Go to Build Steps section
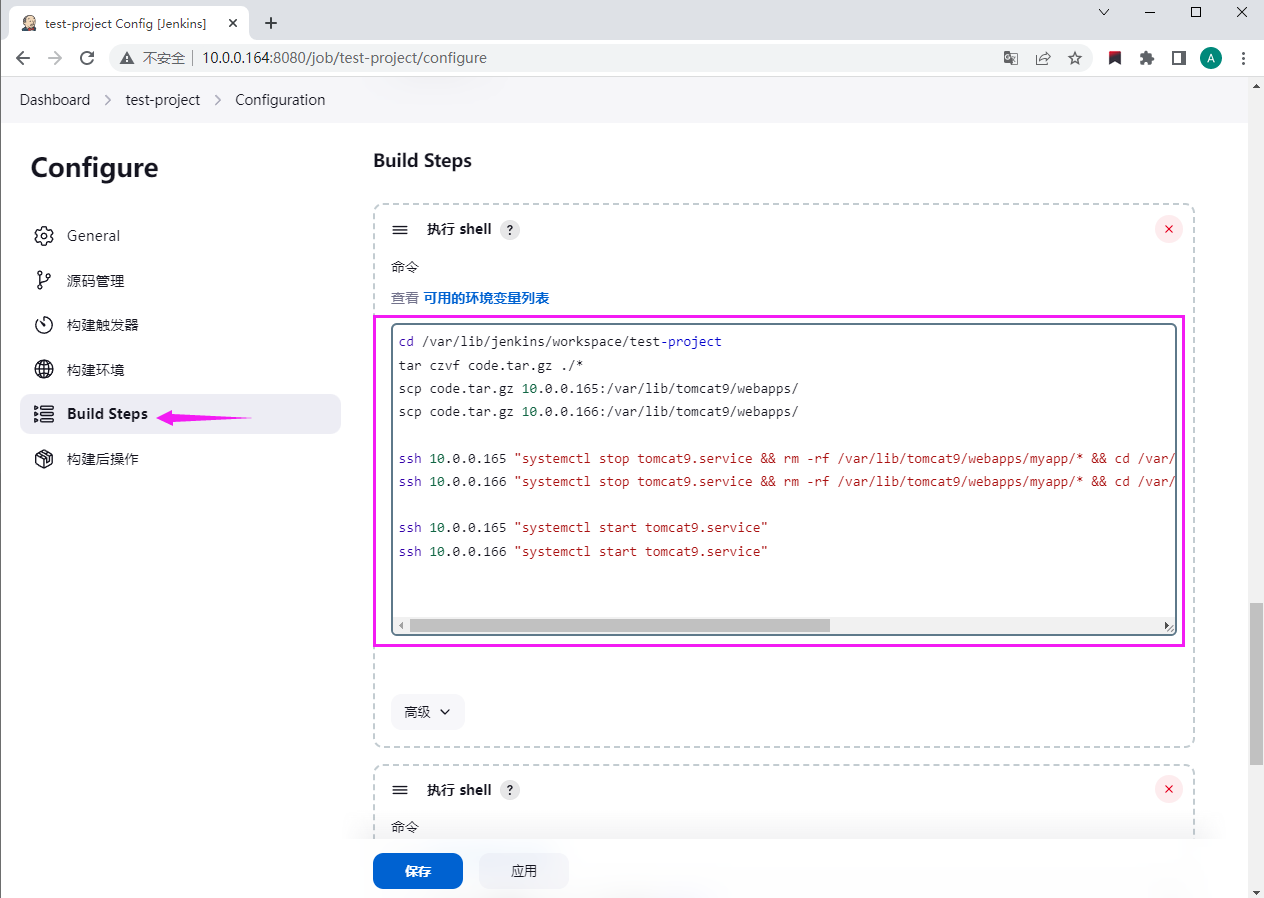 click(180, 414)
